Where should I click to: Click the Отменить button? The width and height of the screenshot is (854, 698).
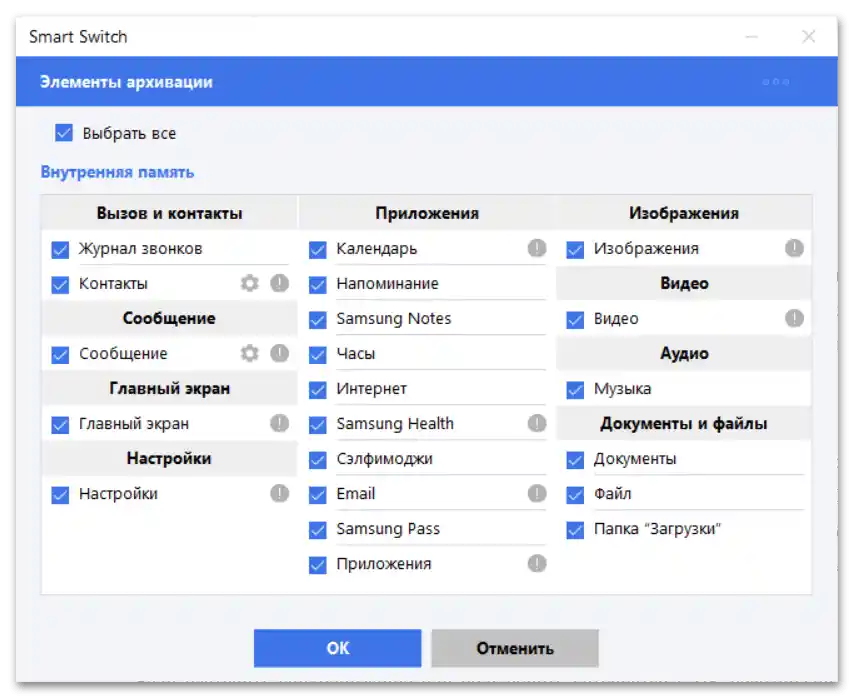[515, 648]
